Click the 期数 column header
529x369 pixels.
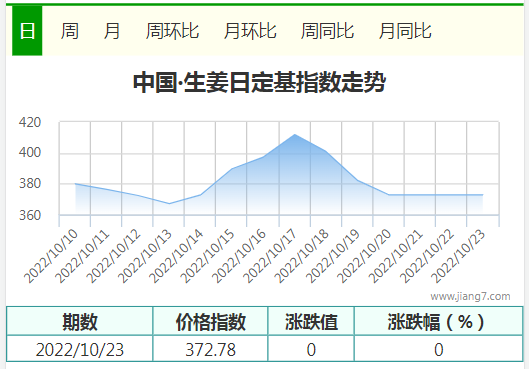pyautogui.click(x=80, y=321)
